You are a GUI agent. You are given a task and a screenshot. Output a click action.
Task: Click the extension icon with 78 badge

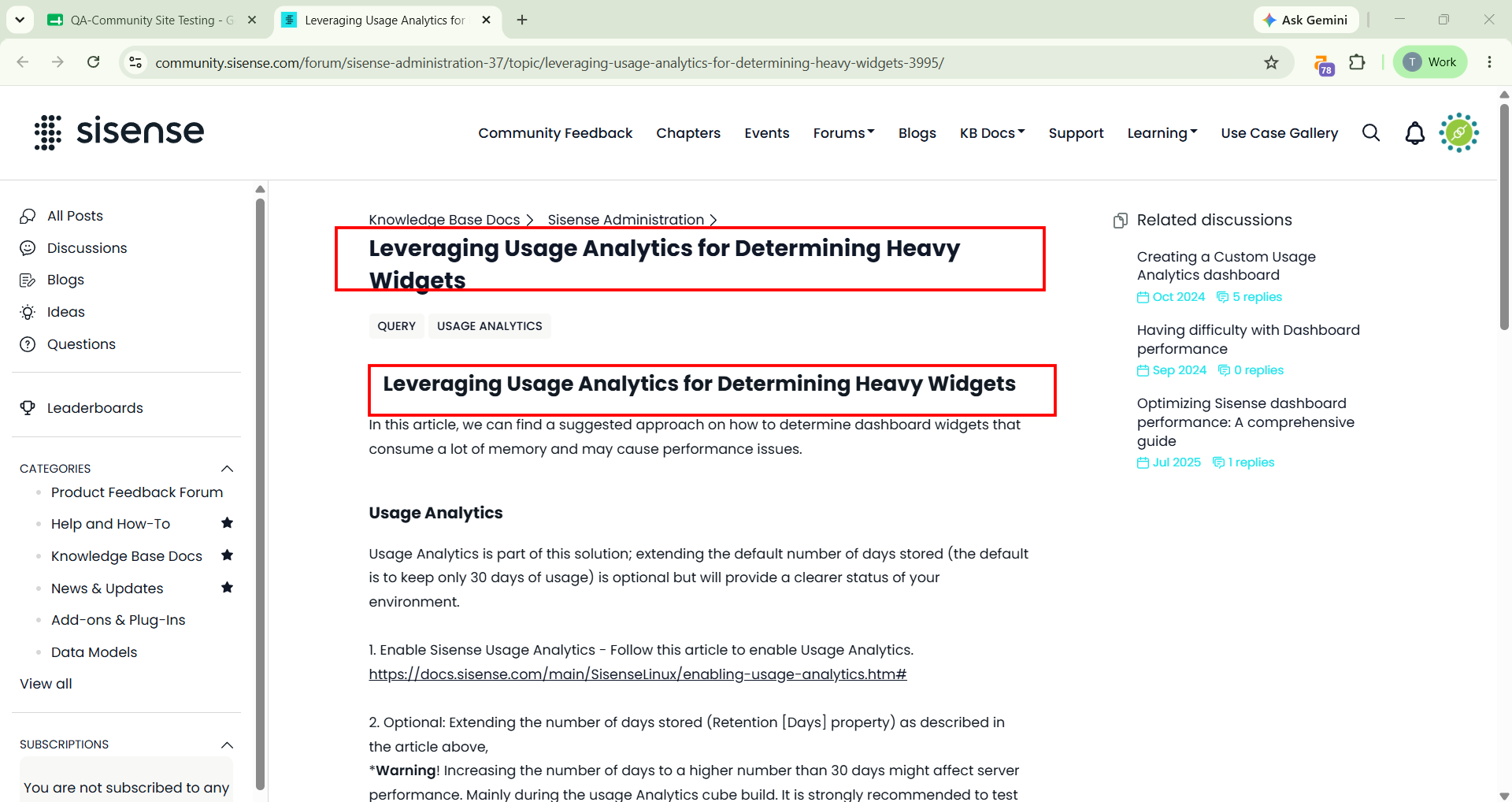1323,64
